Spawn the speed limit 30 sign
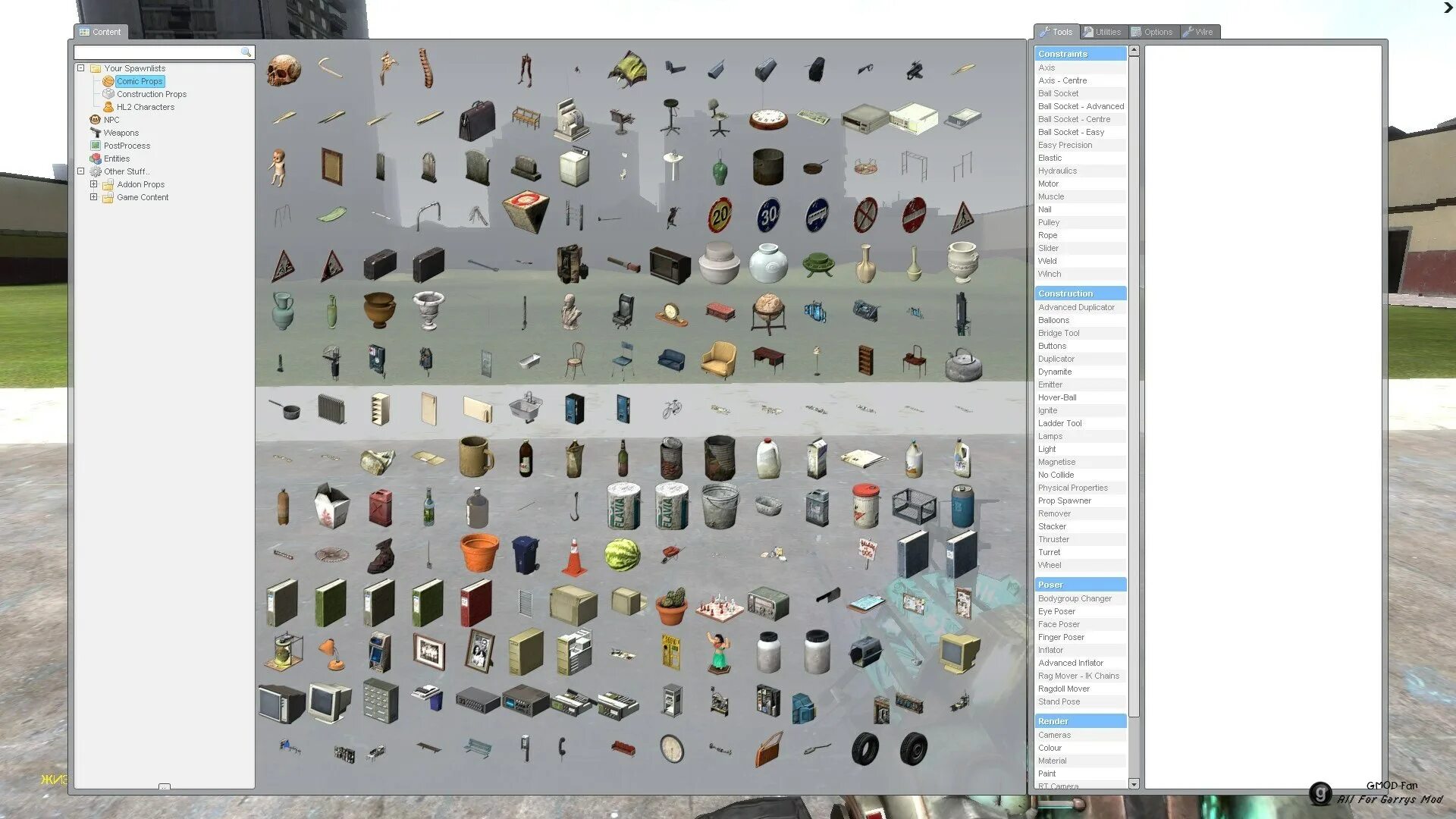Image resolution: width=1456 pixels, height=819 pixels. [x=768, y=216]
